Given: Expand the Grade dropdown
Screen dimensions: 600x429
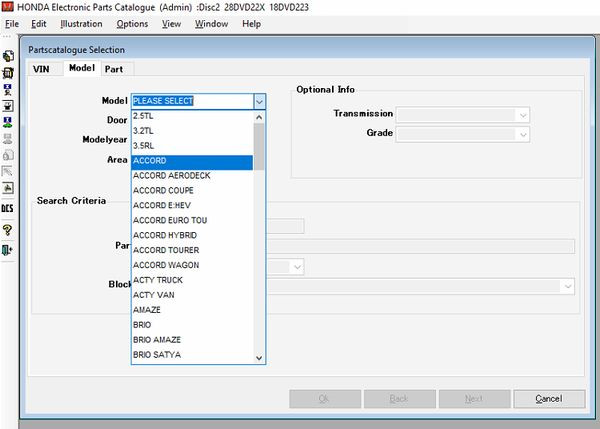Looking at the screenshot, I should pos(522,134).
